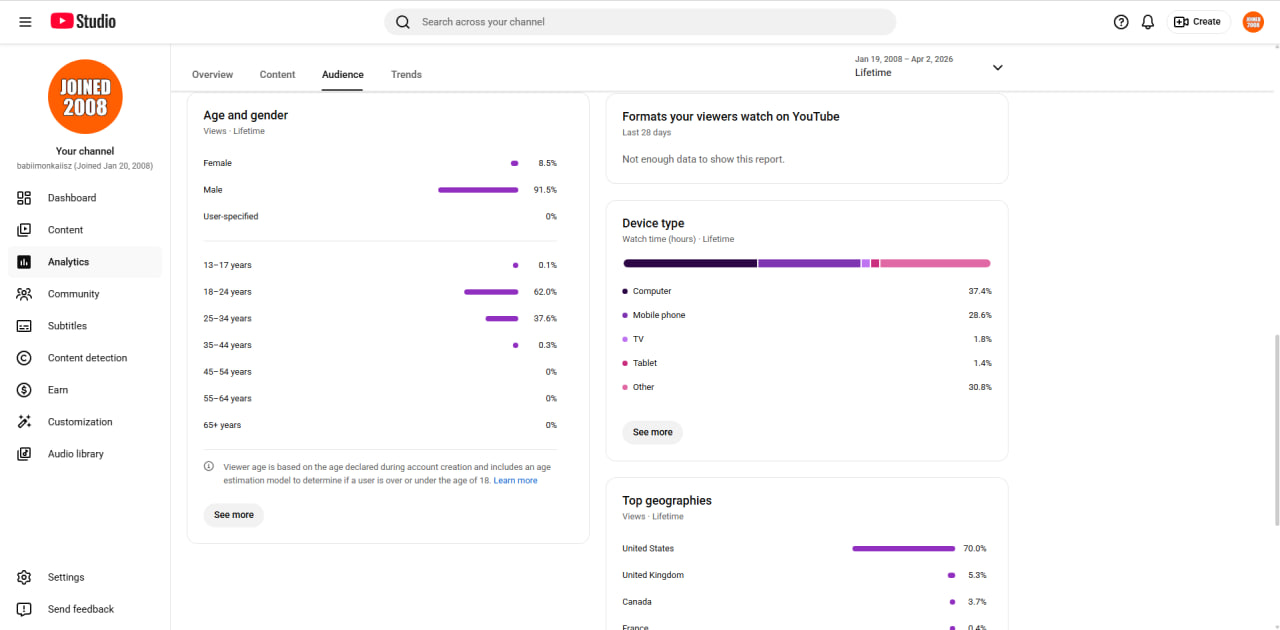
Task: Click the Dashboard sidebar icon
Action: [x=24, y=198]
